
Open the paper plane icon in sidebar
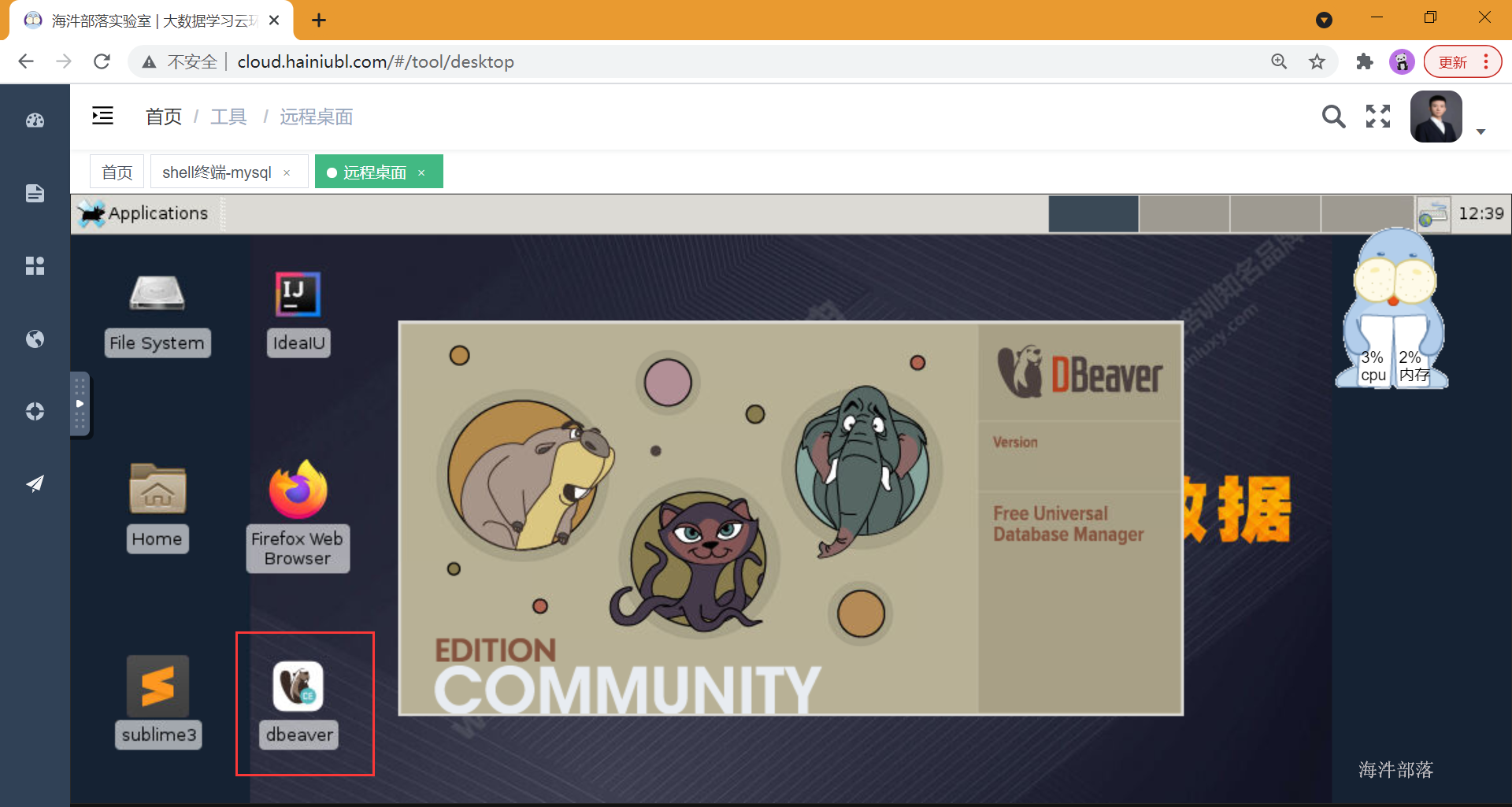click(x=35, y=483)
